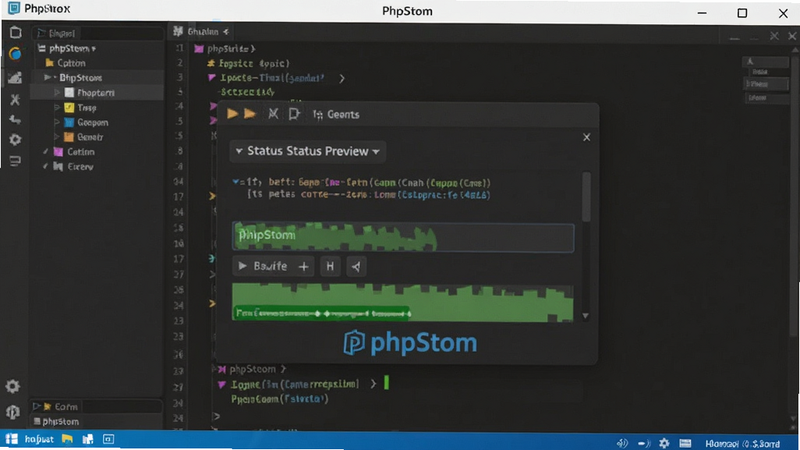Viewport: 800px width, 450px height.
Task: Select the crossed tools icon in left sidebar
Action: 15,99
